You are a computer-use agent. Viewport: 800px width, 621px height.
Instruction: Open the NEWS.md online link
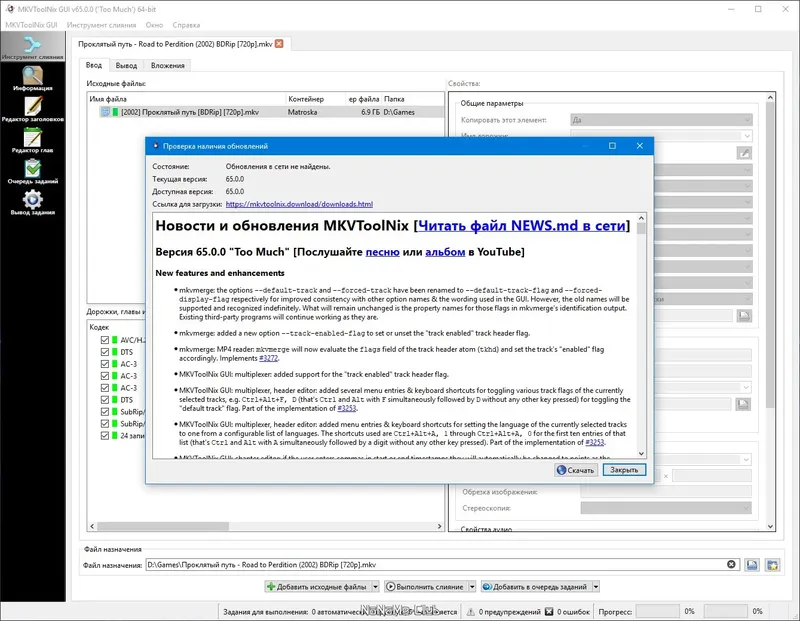click(x=521, y=226)
